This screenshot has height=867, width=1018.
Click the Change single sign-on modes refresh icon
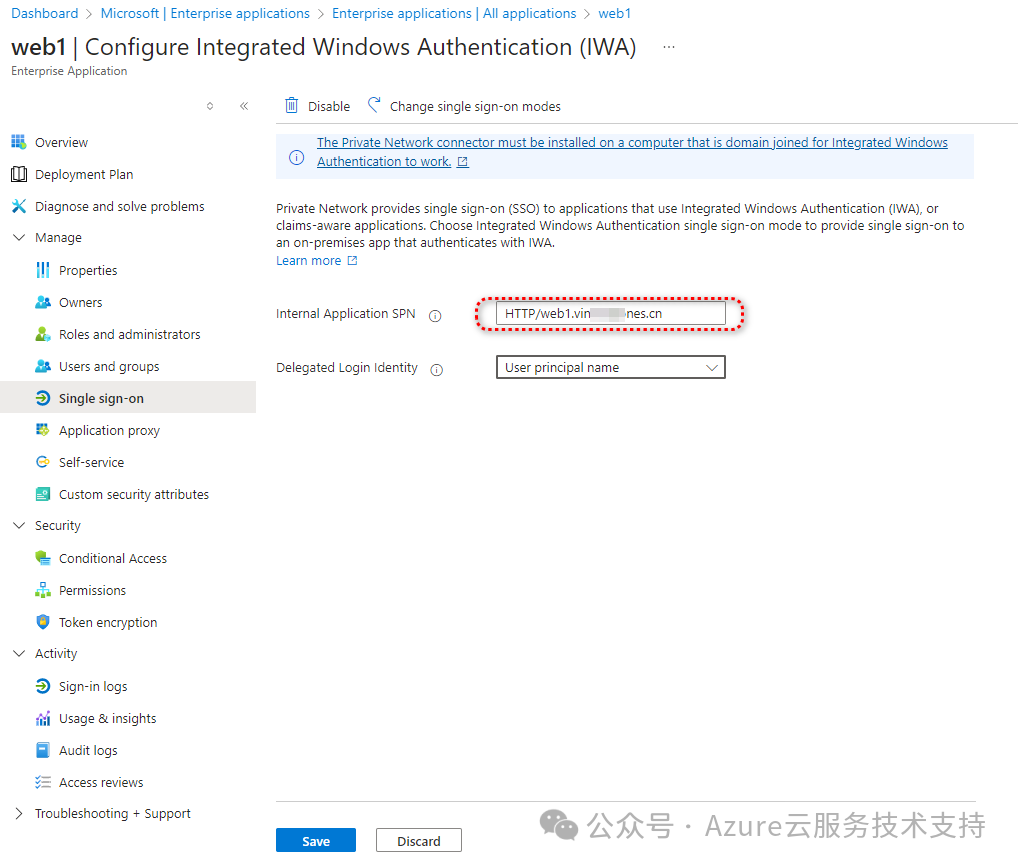374,105
